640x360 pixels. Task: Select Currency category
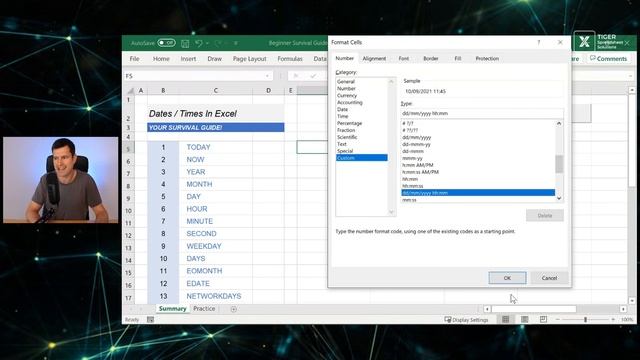pyautogui.click(x=362, y=96)
